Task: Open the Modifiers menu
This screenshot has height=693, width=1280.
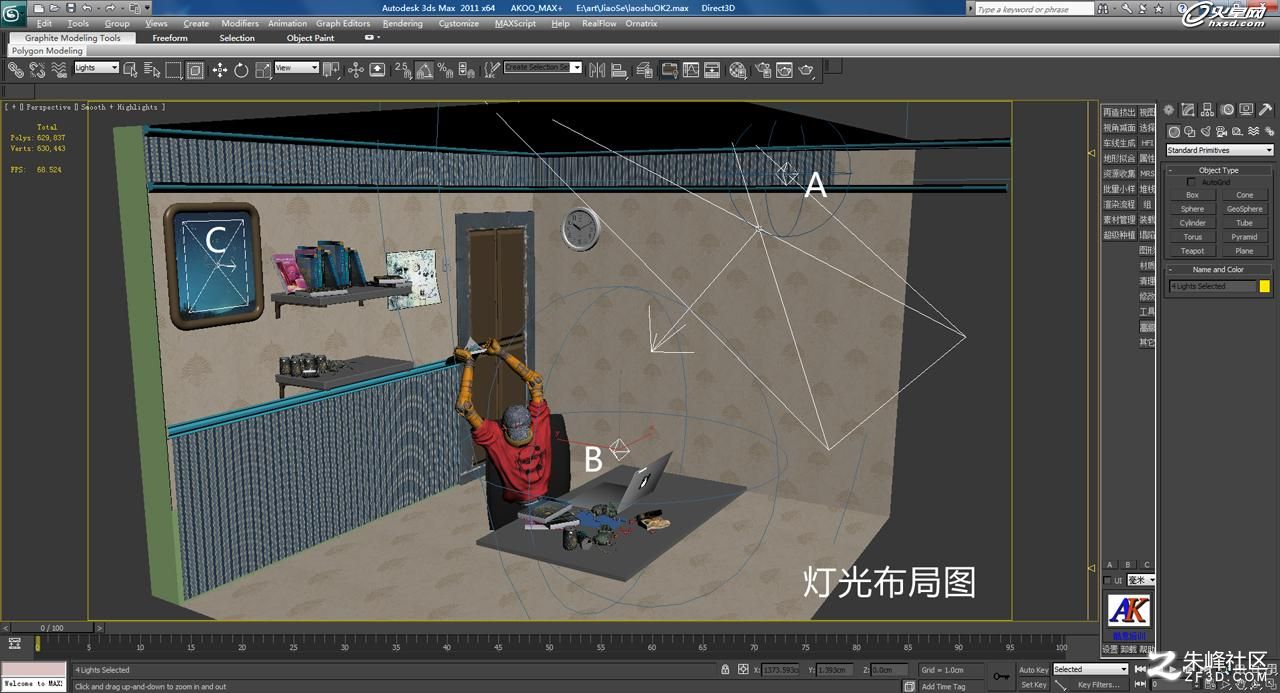Action: [240, 23]
